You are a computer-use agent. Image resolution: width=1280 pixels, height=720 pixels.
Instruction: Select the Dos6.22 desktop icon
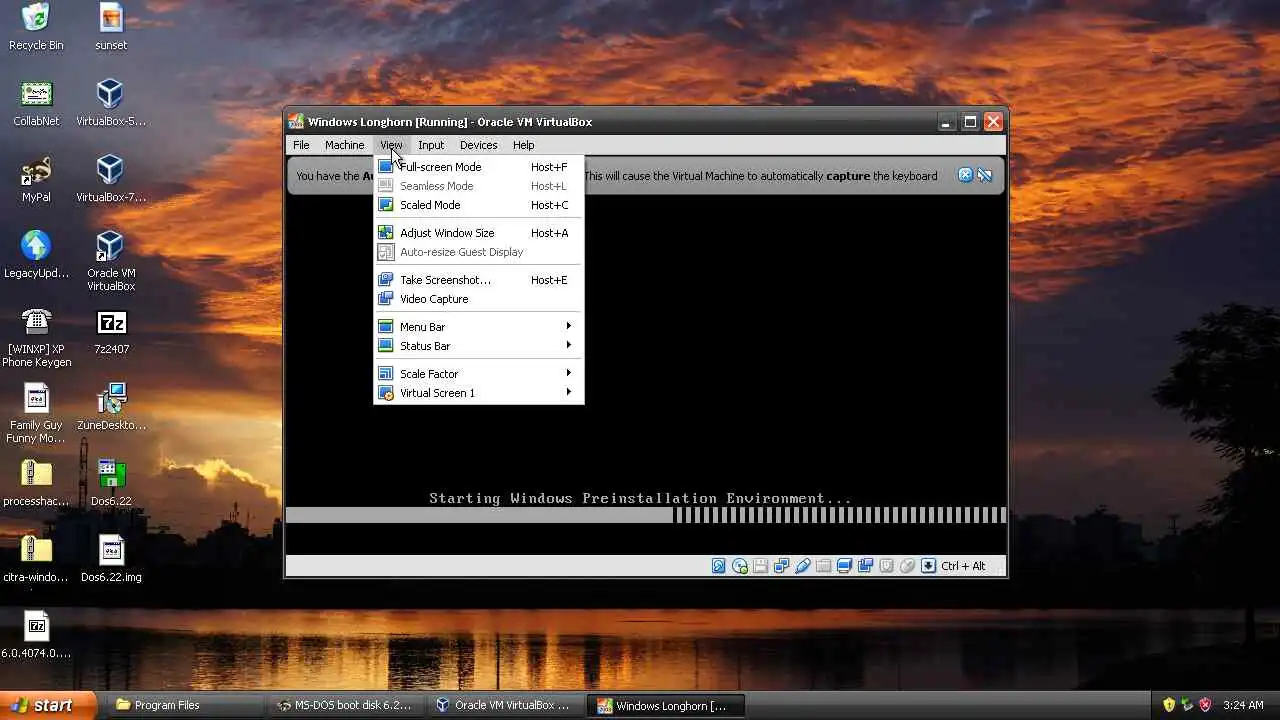coord(111,483)
